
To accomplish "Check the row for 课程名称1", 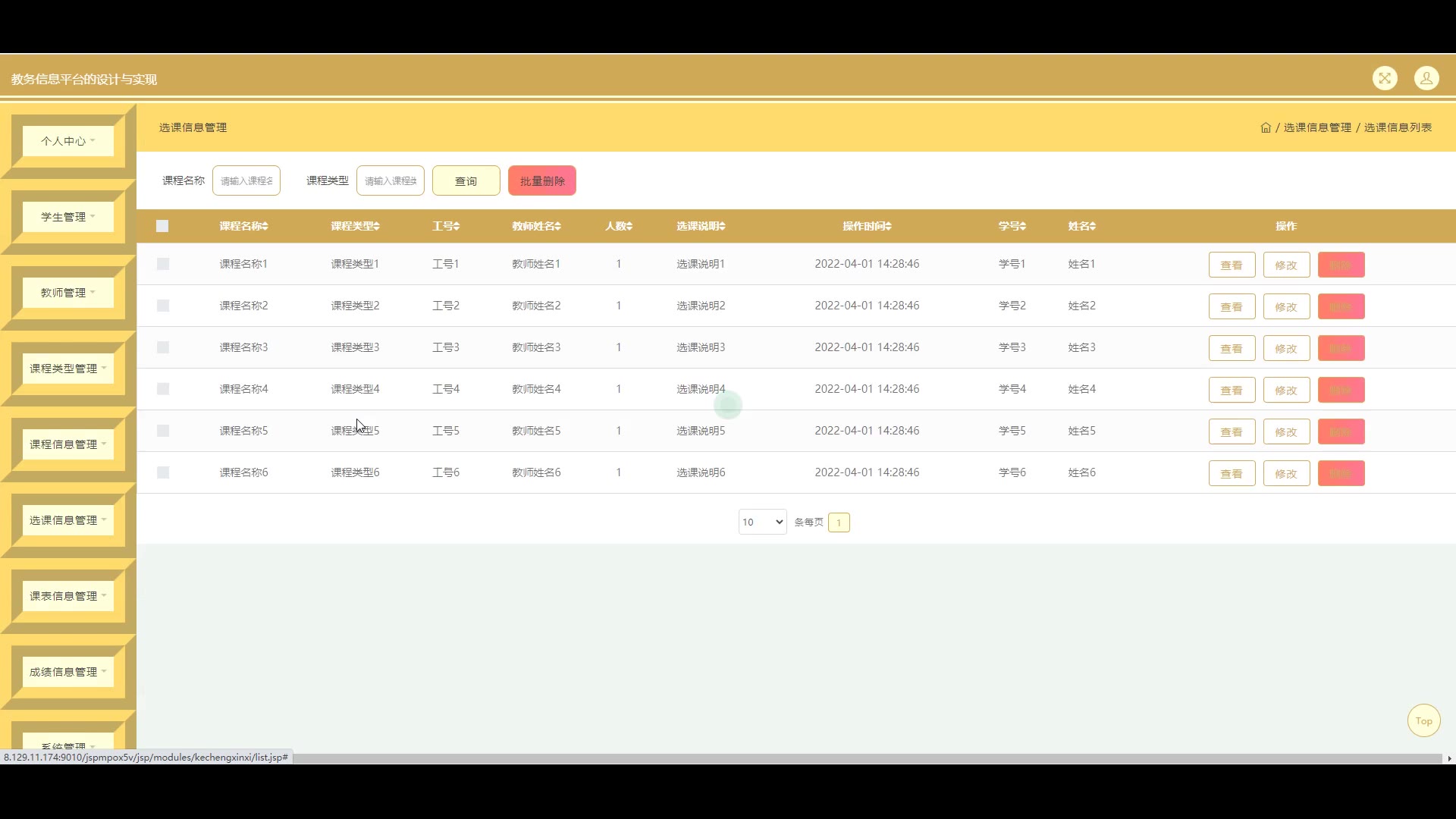I will [163, 264].
